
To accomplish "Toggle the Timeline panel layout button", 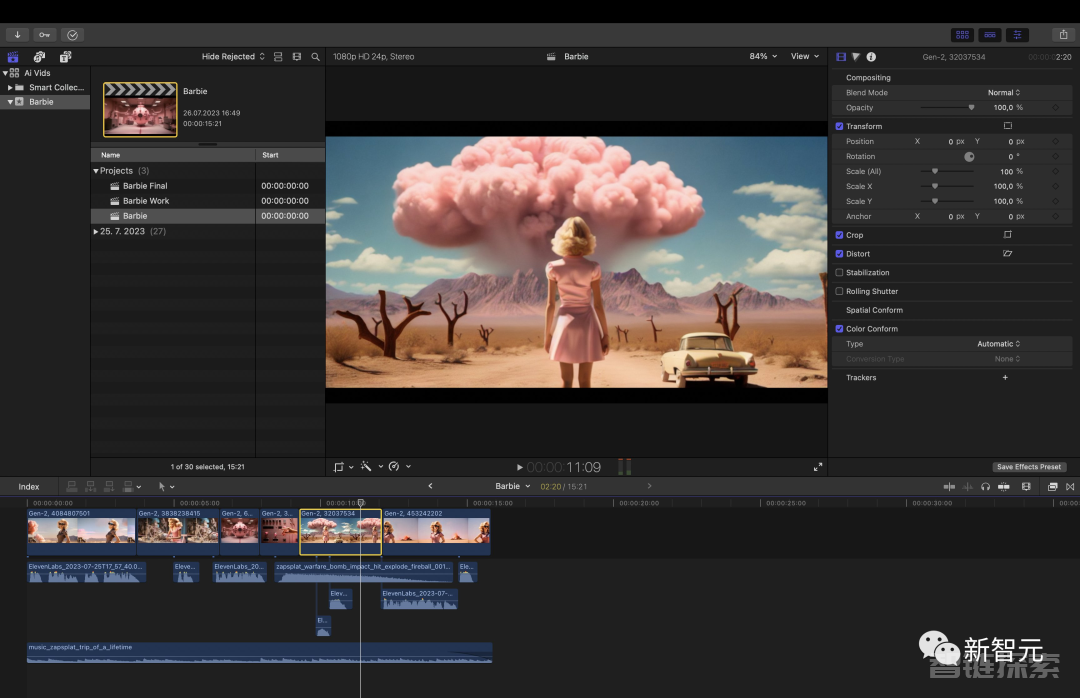I will (x=990, y=34).
